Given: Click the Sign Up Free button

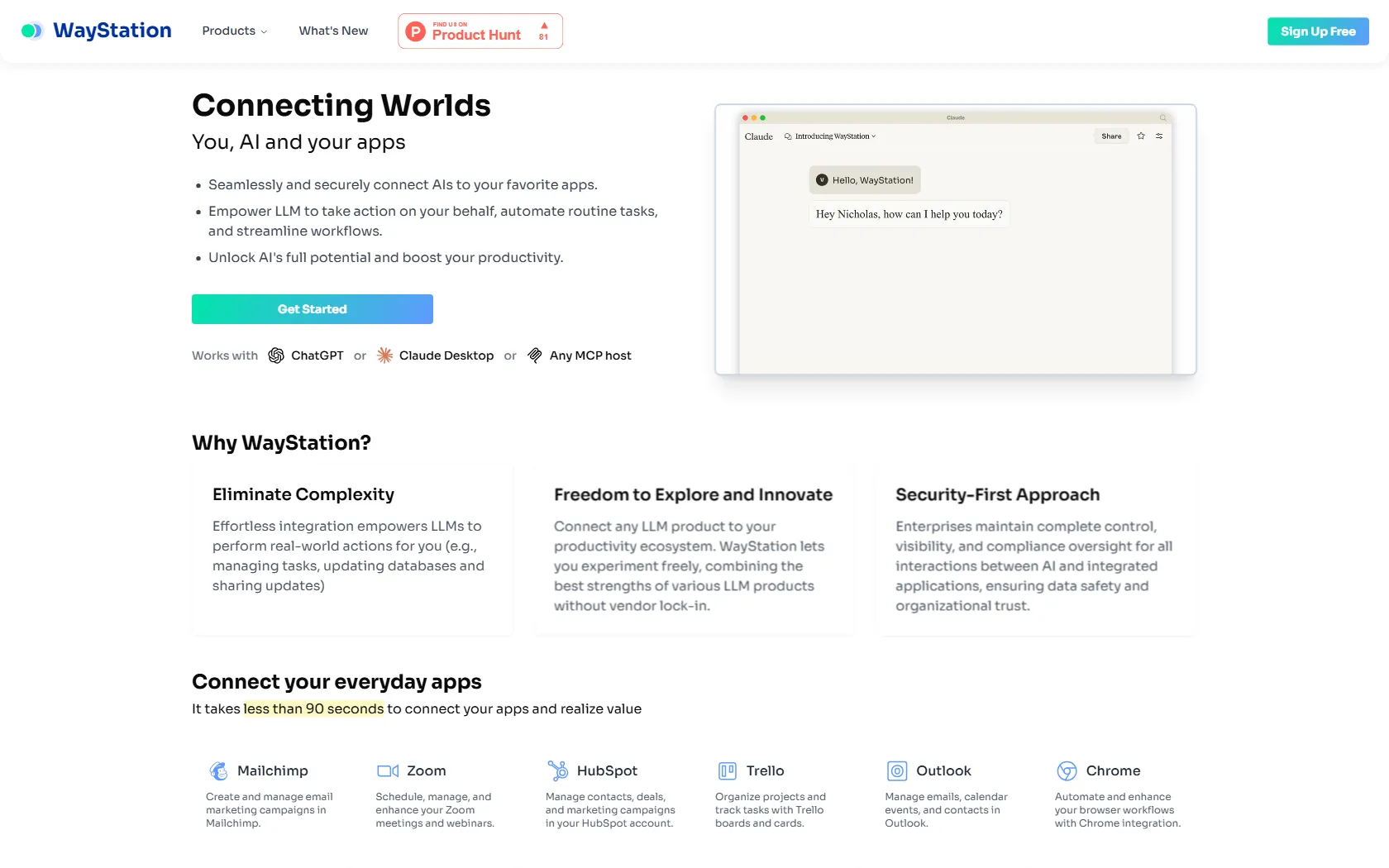Looking at the screenshot, I should [1318, 31].
